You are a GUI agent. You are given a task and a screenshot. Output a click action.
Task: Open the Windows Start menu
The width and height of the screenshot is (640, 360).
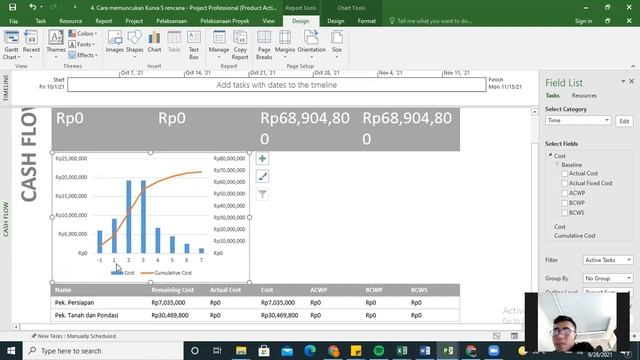click(x=11, y=351)
